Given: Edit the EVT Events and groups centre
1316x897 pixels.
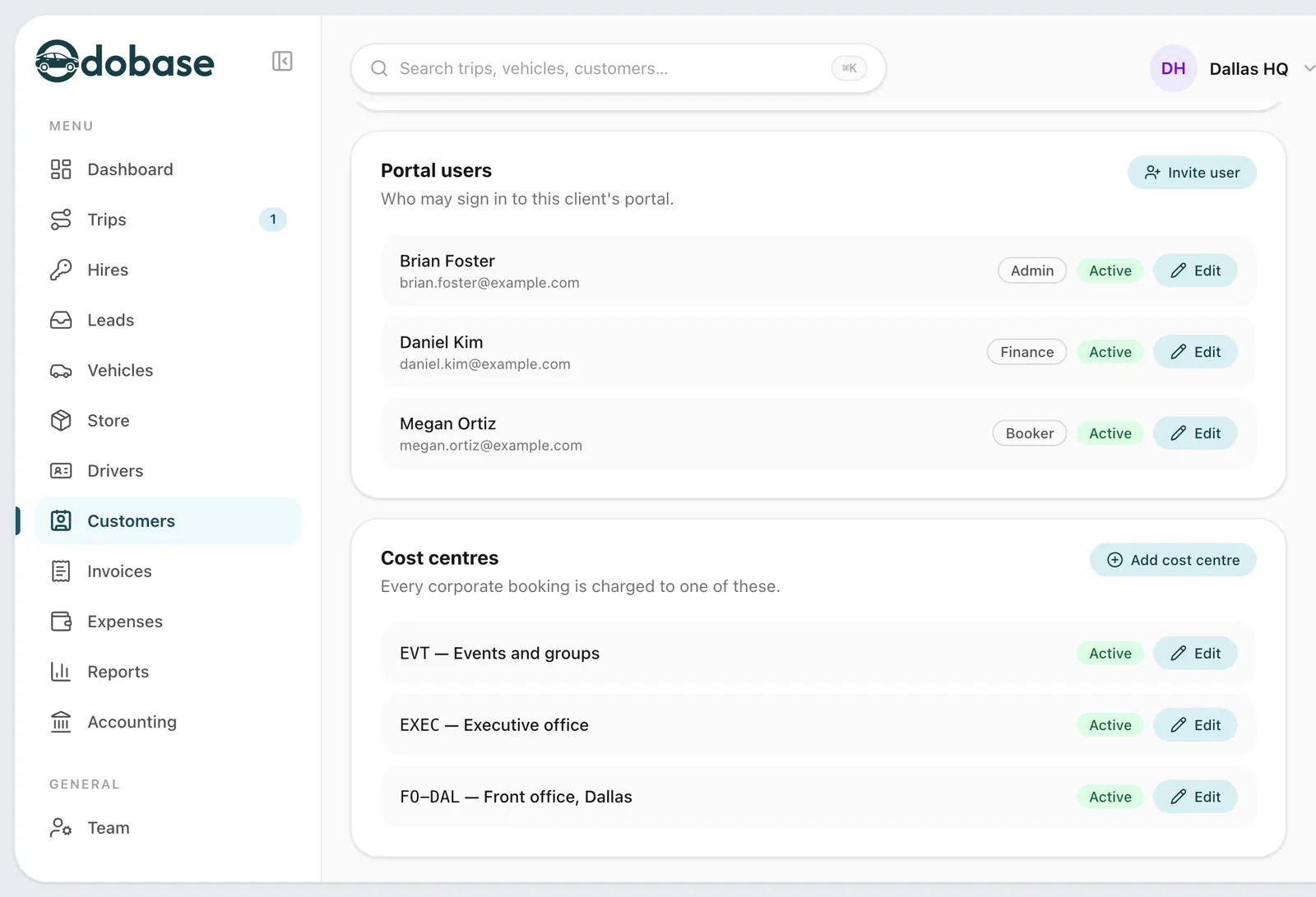Looking at the screenshot, I should (1195, 654).
